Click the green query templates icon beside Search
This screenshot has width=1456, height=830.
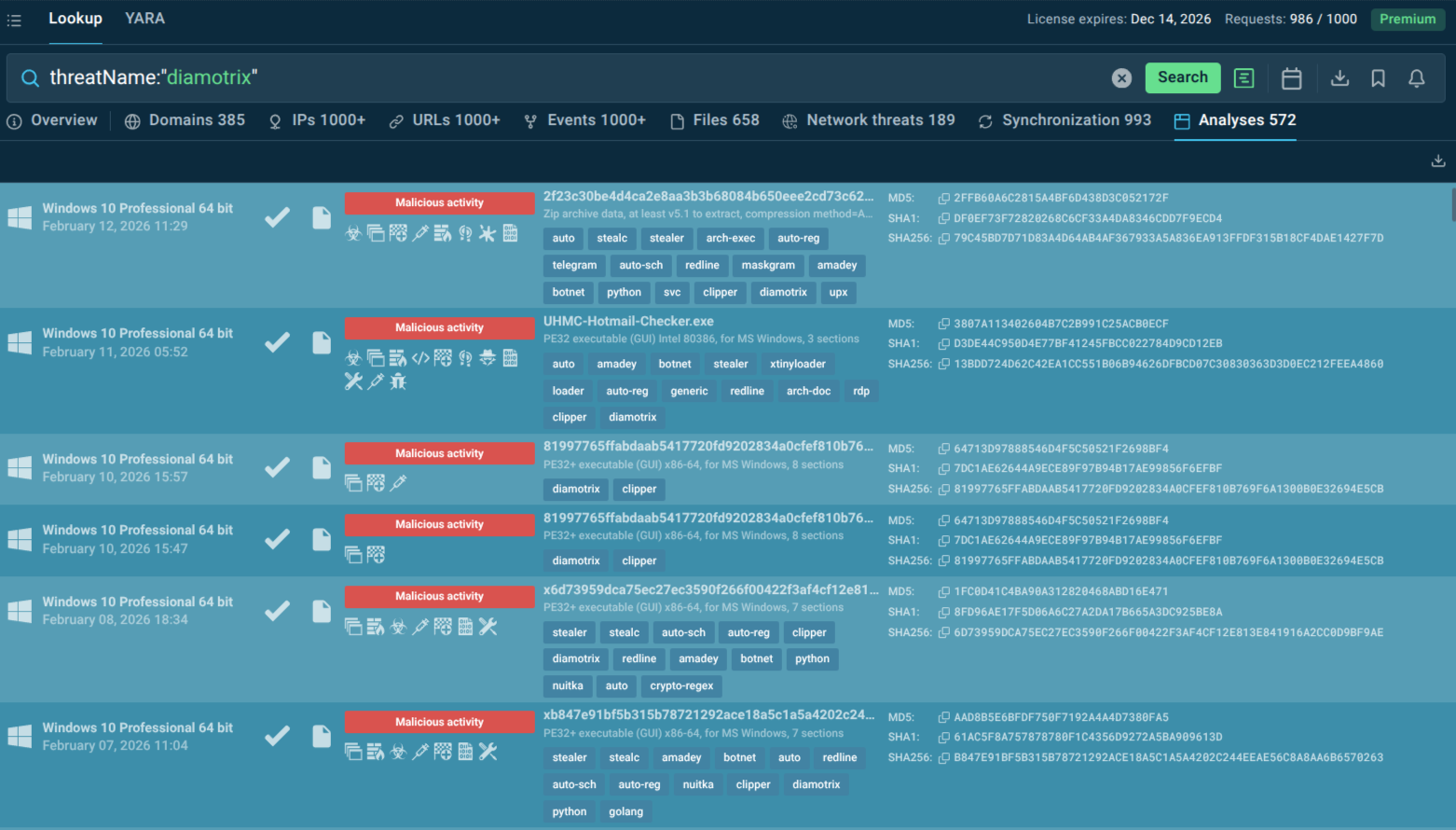(x=1243, y=77)
